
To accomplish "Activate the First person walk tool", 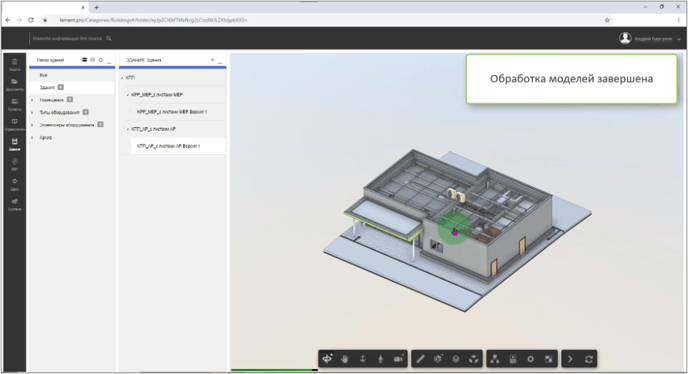I will pyautogui.click(x=380, y=359).
